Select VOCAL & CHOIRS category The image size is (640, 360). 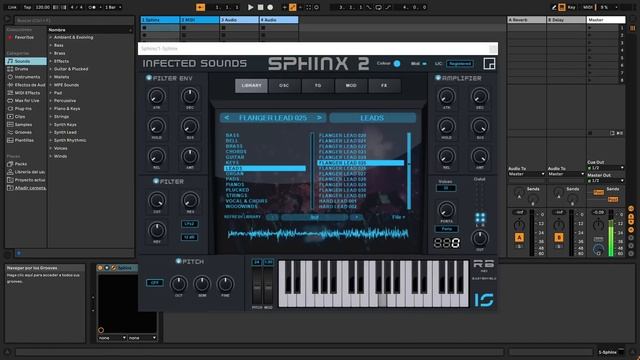[247, 201]
